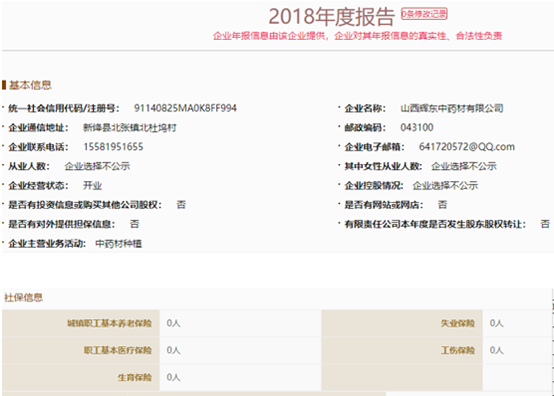The height and width of the screenshot is (396, 554).
Task: Click the 企业电子邮箱 label
Action: click(x=375, y=147)
